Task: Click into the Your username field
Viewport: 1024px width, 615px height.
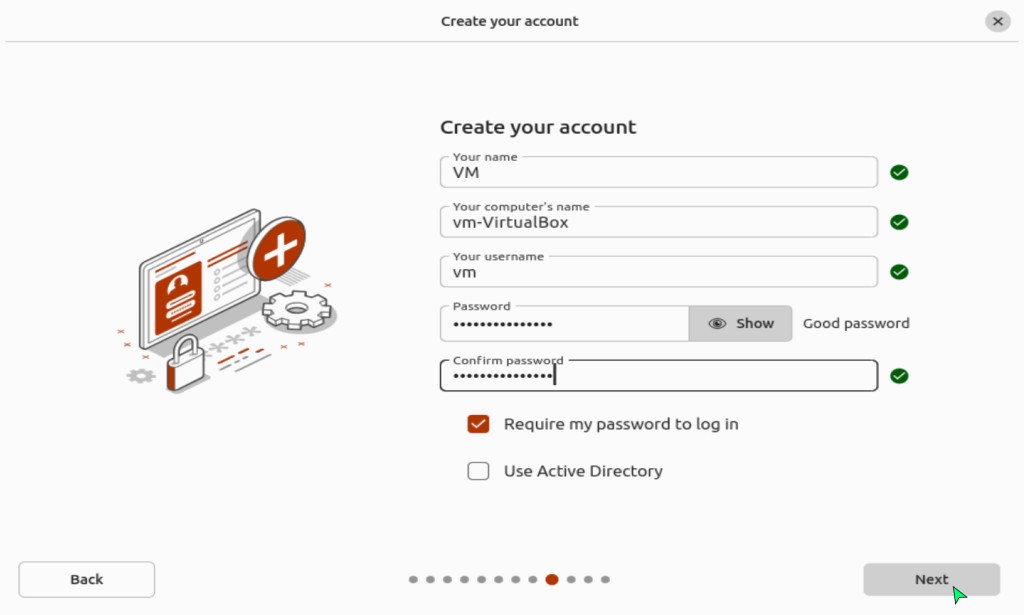Action: click(x=658, y=272)
